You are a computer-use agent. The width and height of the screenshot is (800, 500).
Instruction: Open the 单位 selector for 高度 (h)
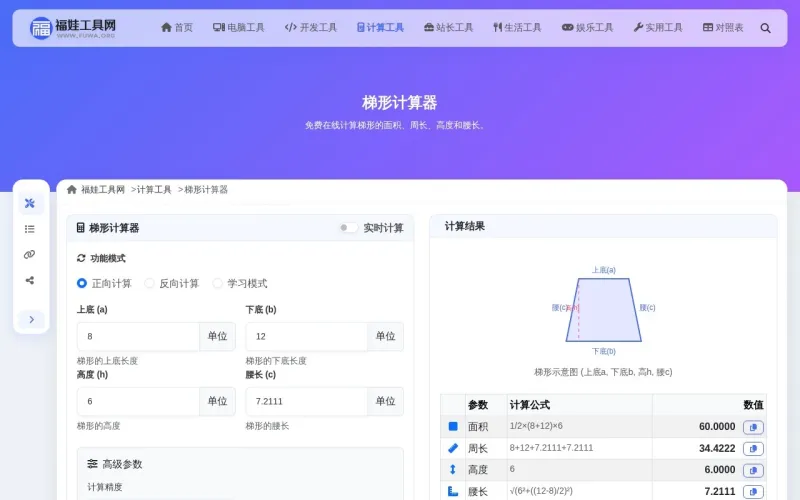point(217,401)
